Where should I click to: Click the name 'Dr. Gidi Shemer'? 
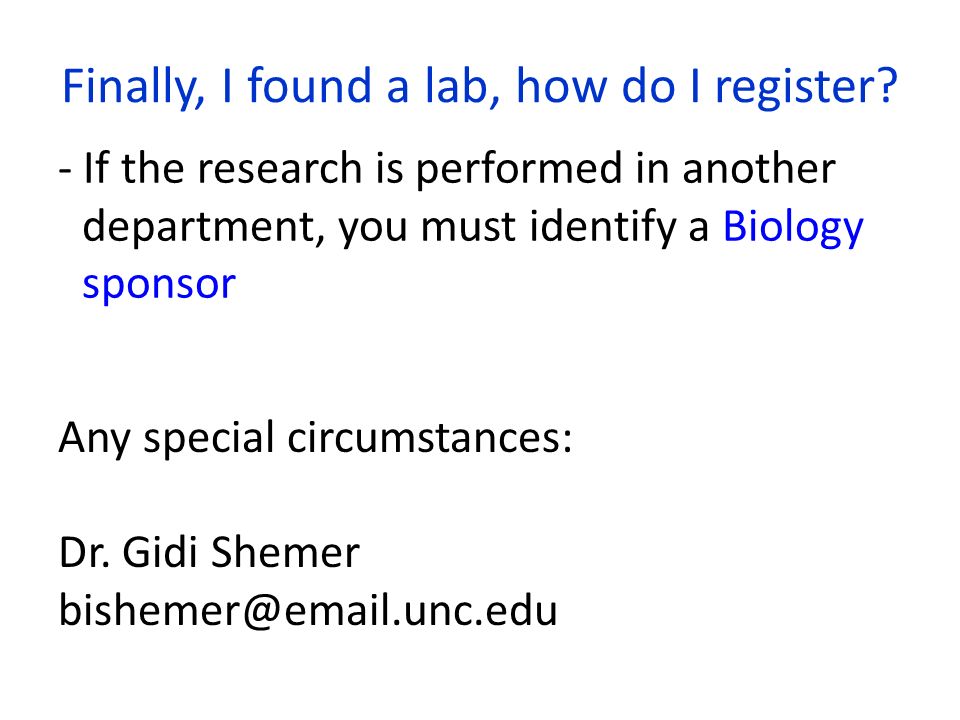pyautogui.click(x=209, y=552)
